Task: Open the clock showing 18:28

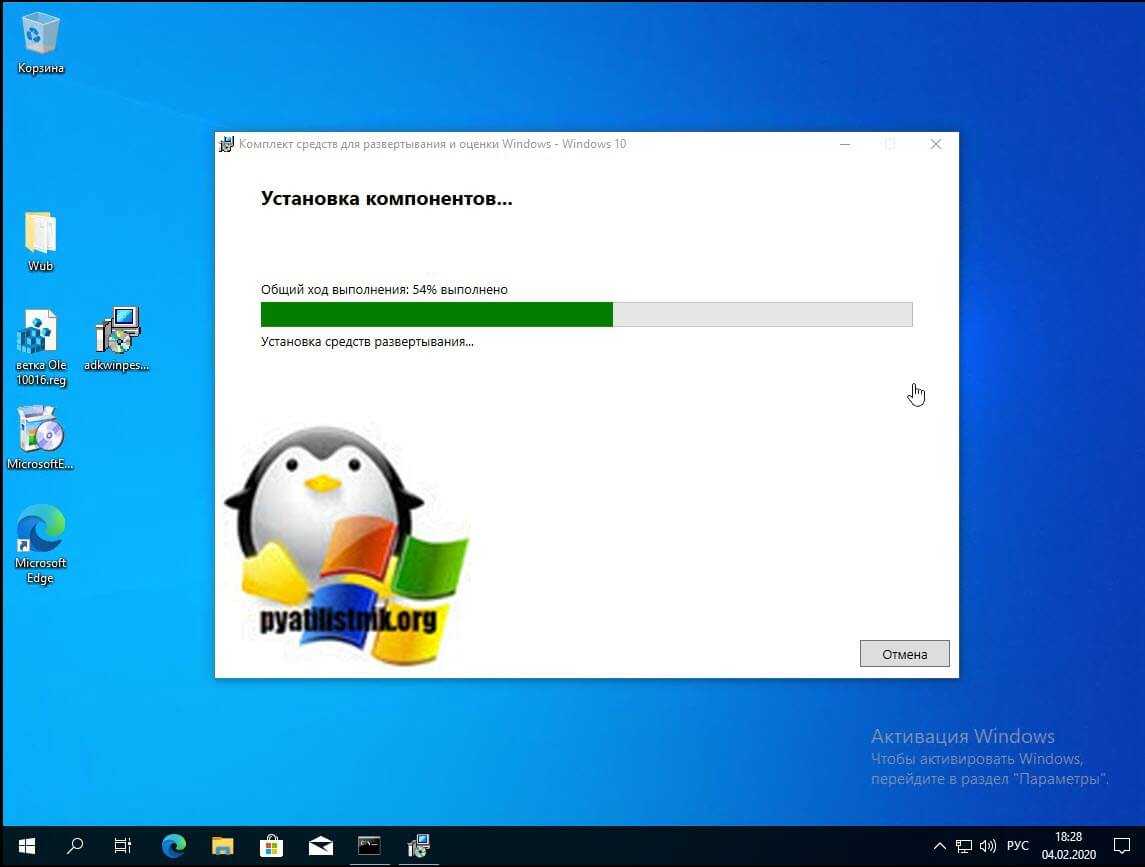Action: 1068,846
